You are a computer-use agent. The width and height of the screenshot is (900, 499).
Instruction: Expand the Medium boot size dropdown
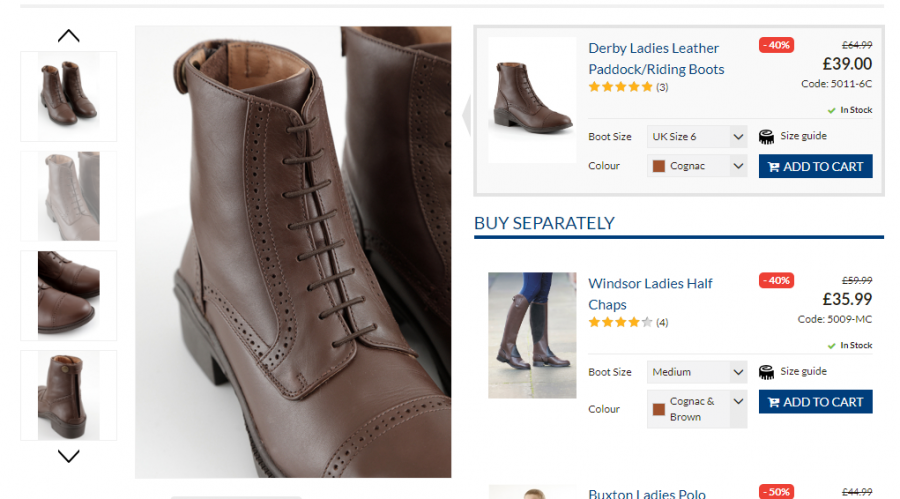[x=697, y=372]
